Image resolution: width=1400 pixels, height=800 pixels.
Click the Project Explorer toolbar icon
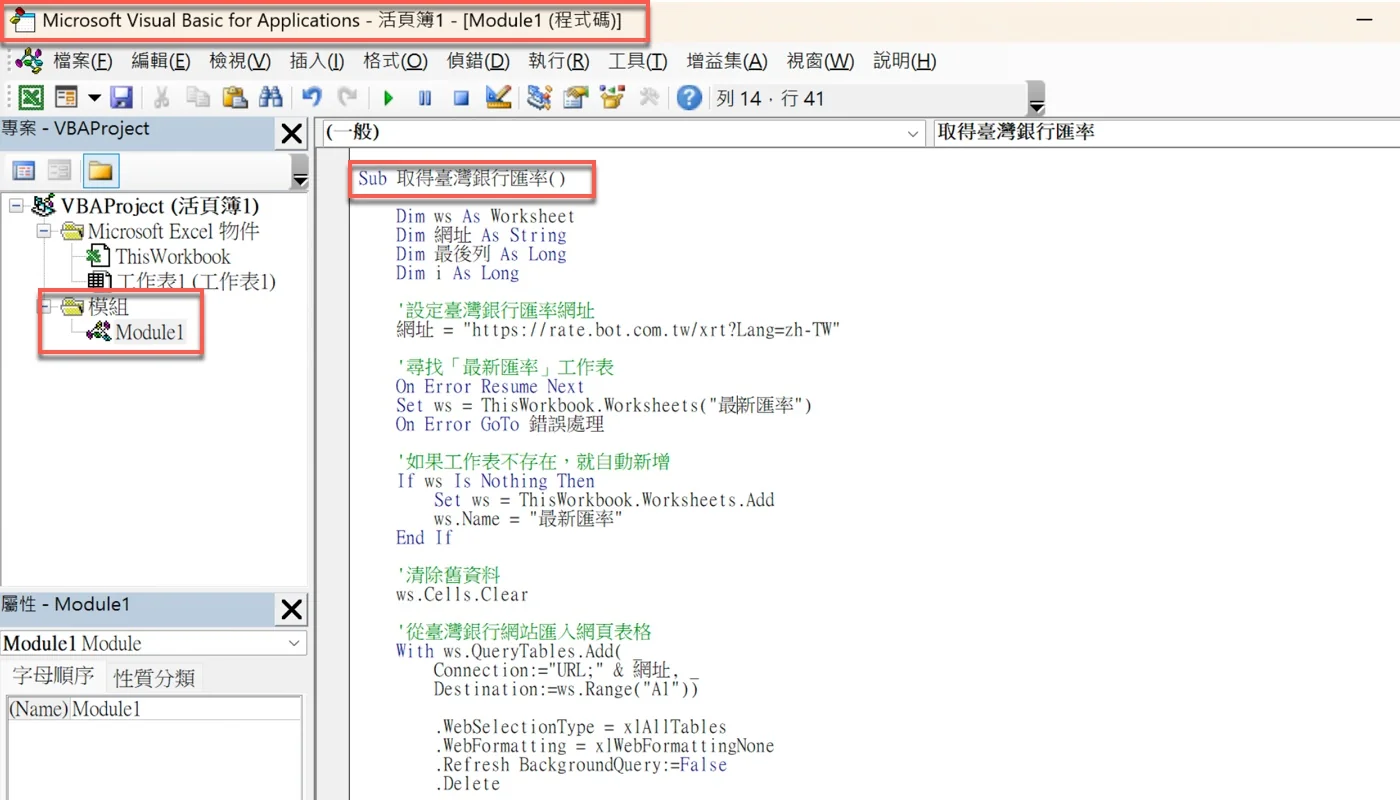[x=540, y=97]
